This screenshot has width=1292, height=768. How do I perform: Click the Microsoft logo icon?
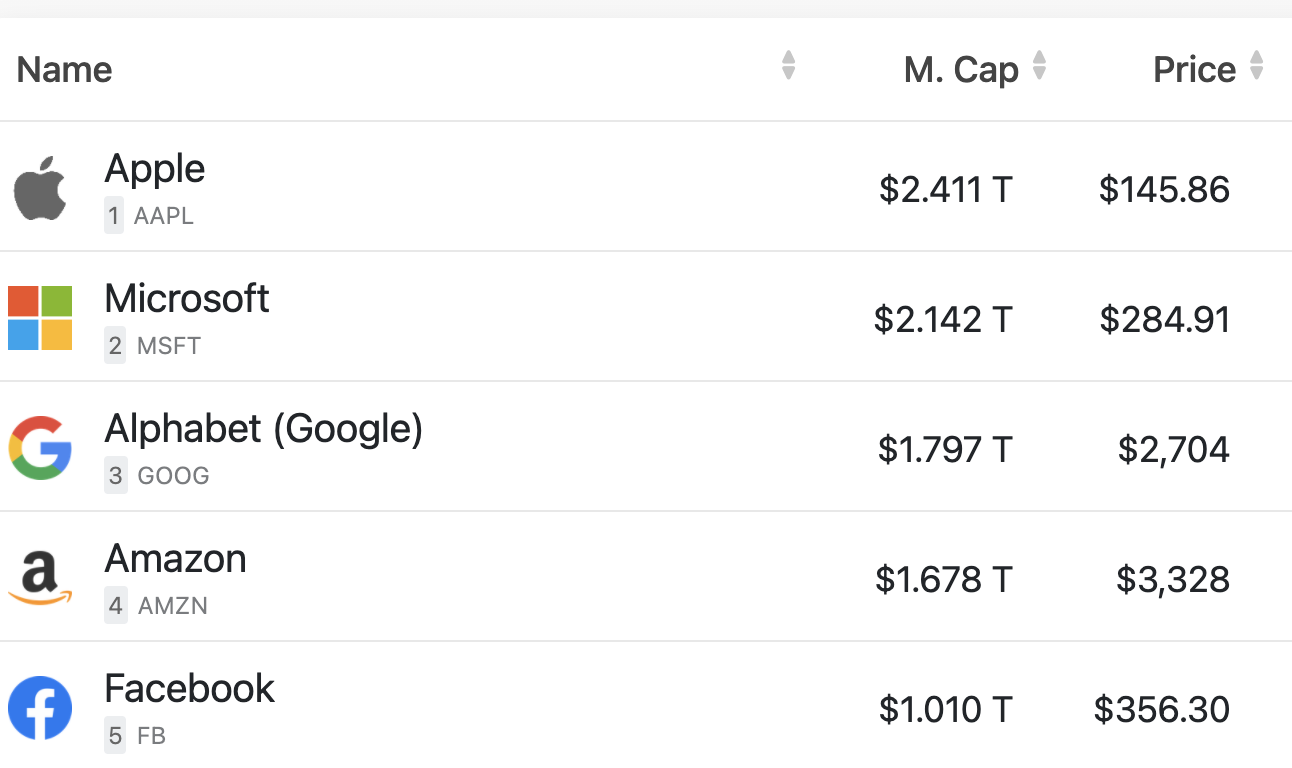40,318
